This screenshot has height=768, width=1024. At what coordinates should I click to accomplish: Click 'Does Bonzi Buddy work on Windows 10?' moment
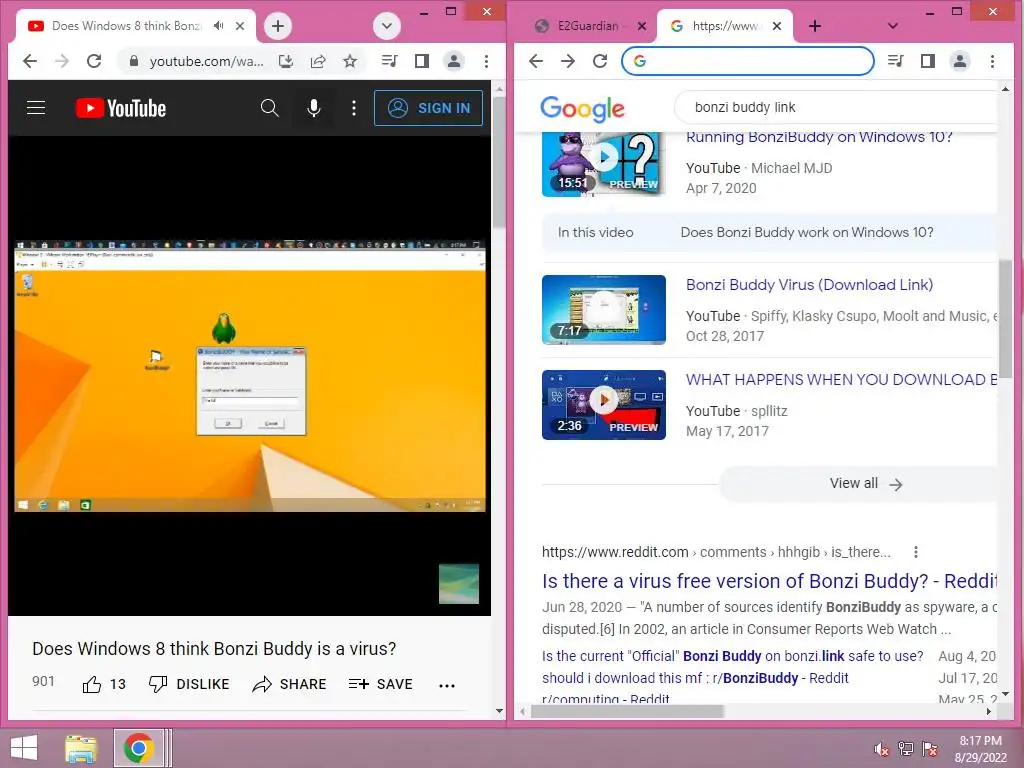point(807,232)
